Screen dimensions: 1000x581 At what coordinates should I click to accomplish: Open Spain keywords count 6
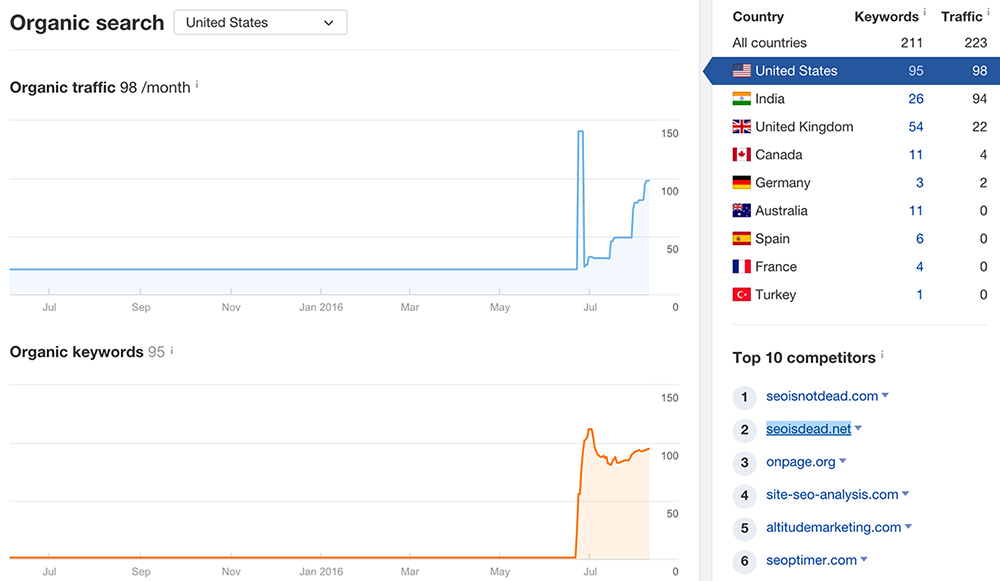(920, 239)
